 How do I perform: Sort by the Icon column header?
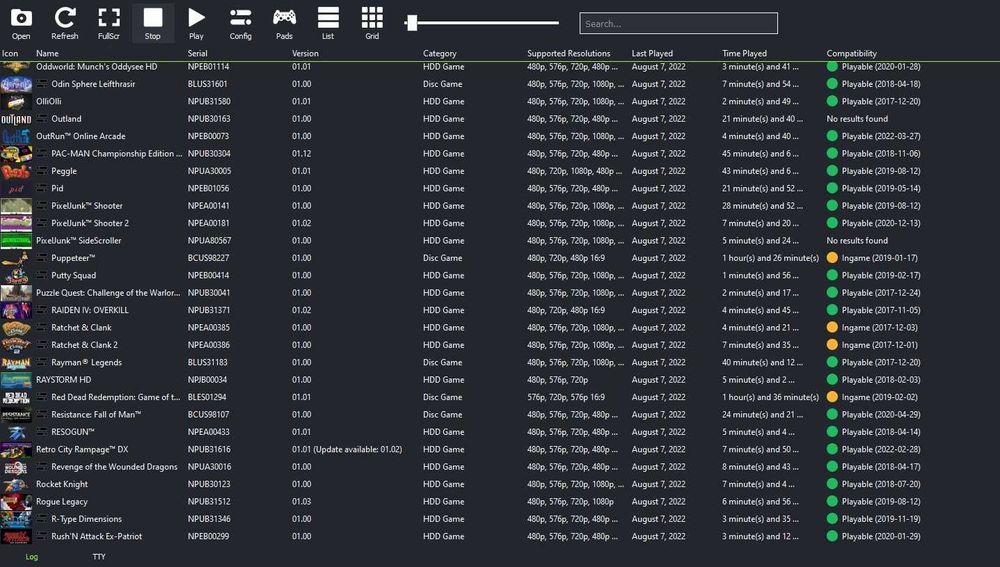(x=10, y=54)
